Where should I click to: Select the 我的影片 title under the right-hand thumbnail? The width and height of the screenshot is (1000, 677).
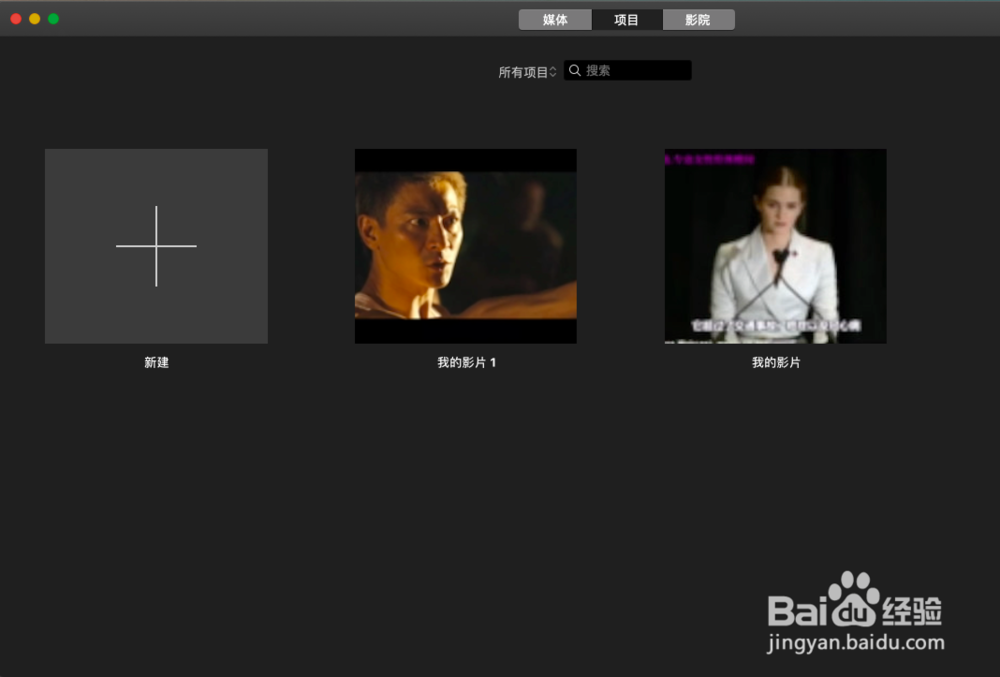776,363
